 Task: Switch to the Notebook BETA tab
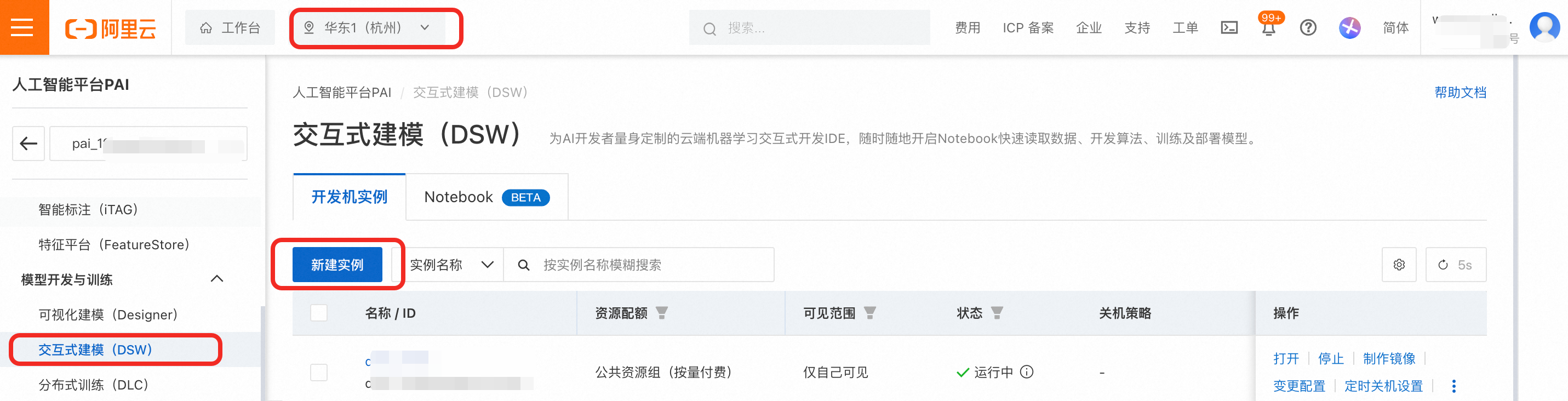pyautogui.click(x=486, y=197)
